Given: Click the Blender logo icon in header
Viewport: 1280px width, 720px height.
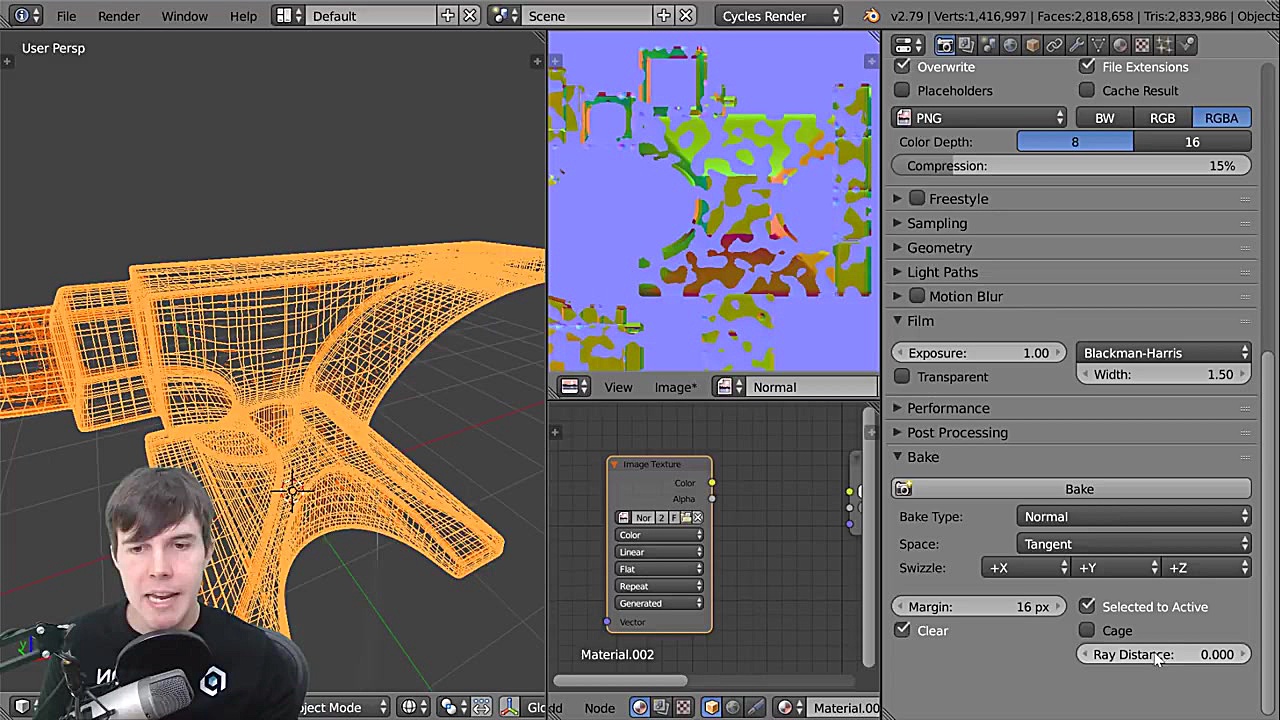Looking at the screenshot, I should (x=871, y=16).
